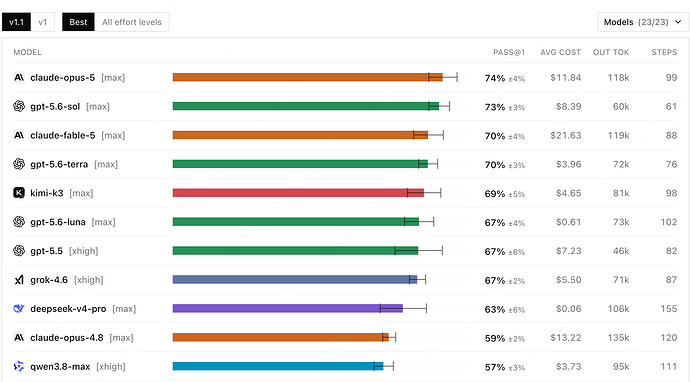Click the OpenAI icon beside gpt-5.6-sol

click(x=19, y=106)
